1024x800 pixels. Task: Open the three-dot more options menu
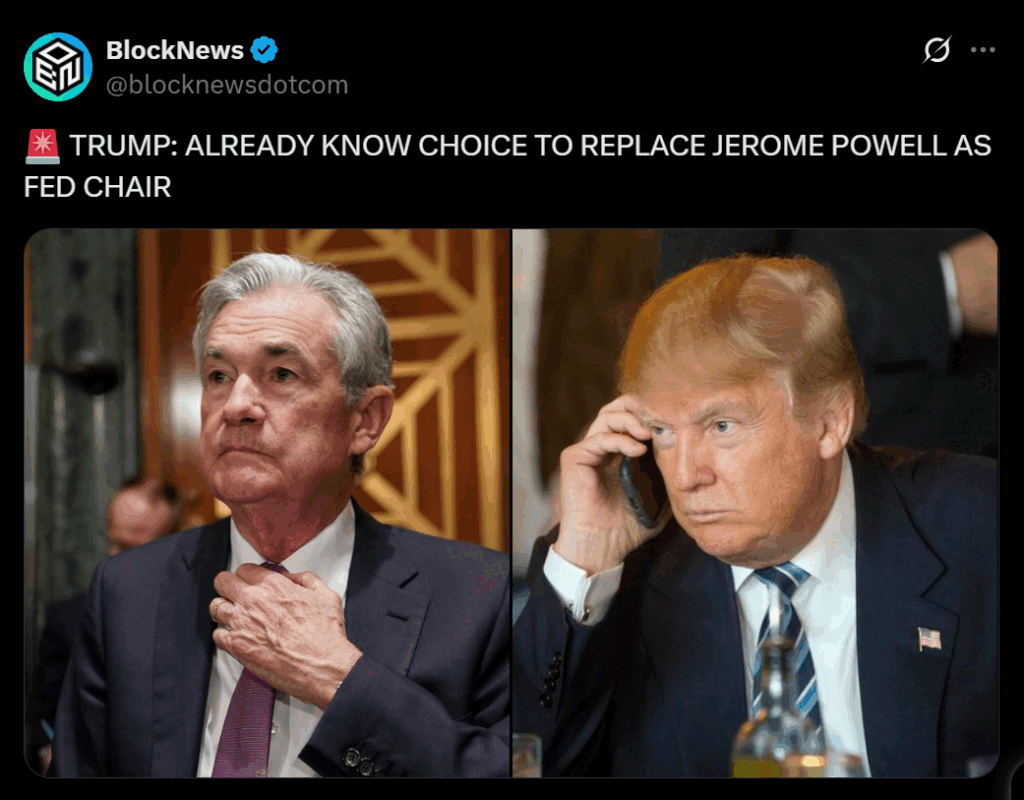982,50
